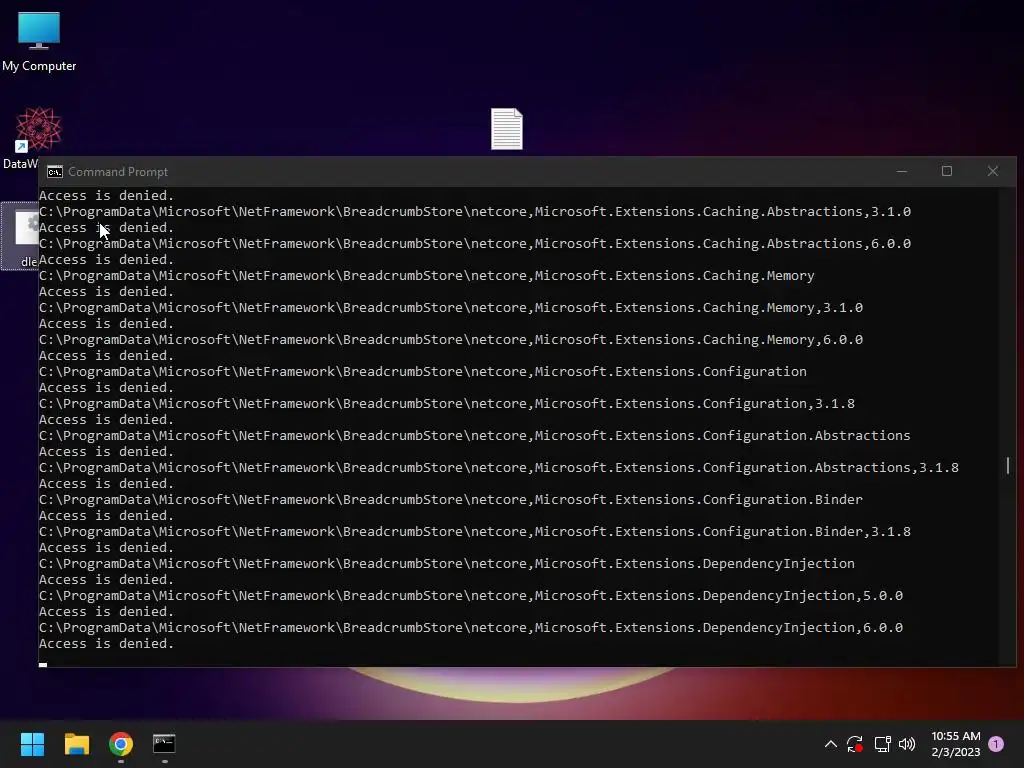Click the line ending DependencyInjection,5.0.0
The height and width of the screenshot is (768, 1024).
[471, 596]
